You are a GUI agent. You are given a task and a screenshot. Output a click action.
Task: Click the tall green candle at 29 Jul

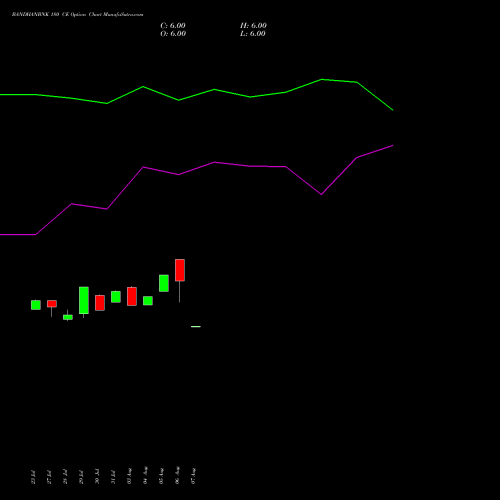[84, 300]
